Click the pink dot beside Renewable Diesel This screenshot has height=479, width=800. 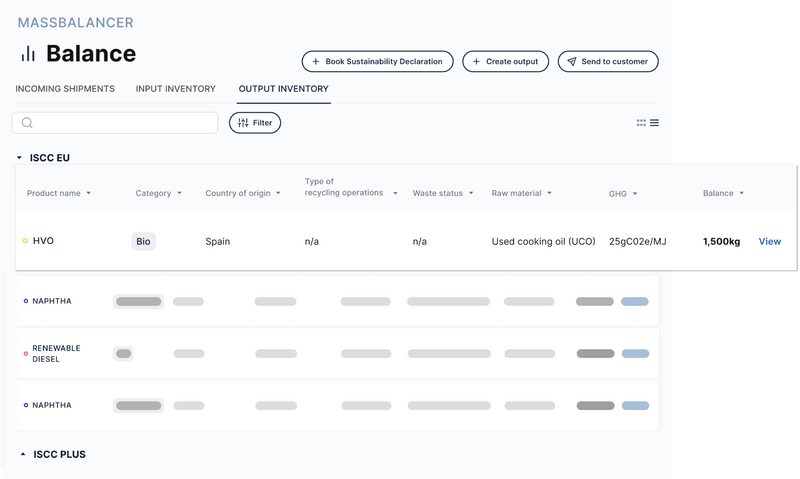25,353
